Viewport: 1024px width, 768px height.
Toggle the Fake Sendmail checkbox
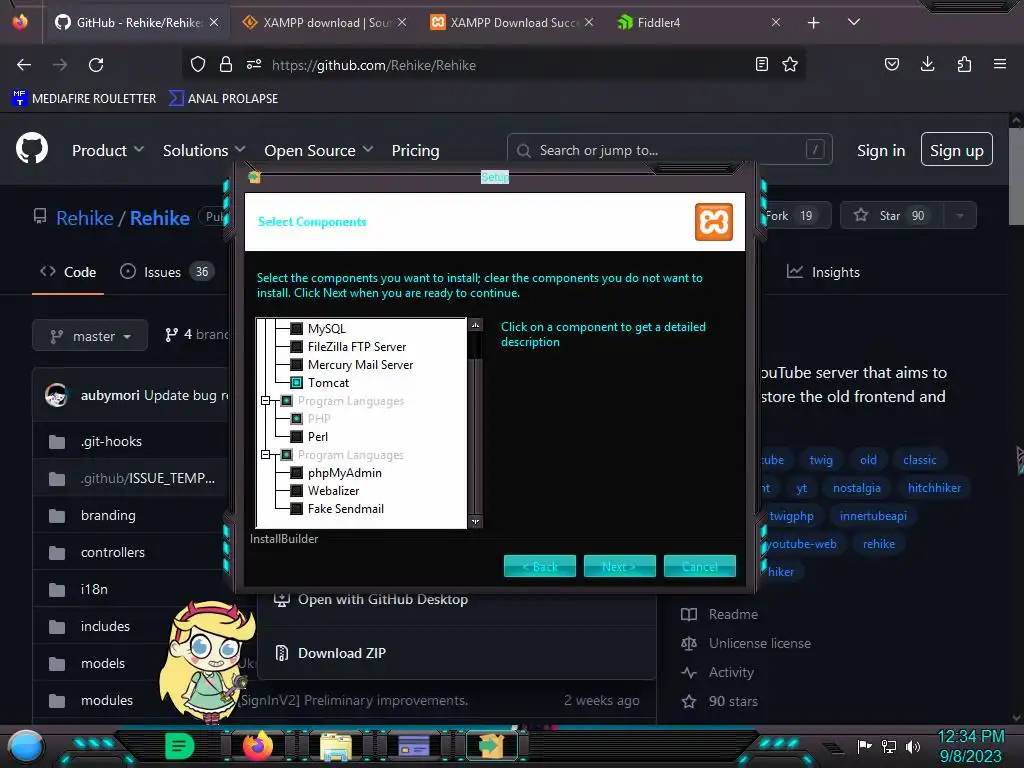296,509
